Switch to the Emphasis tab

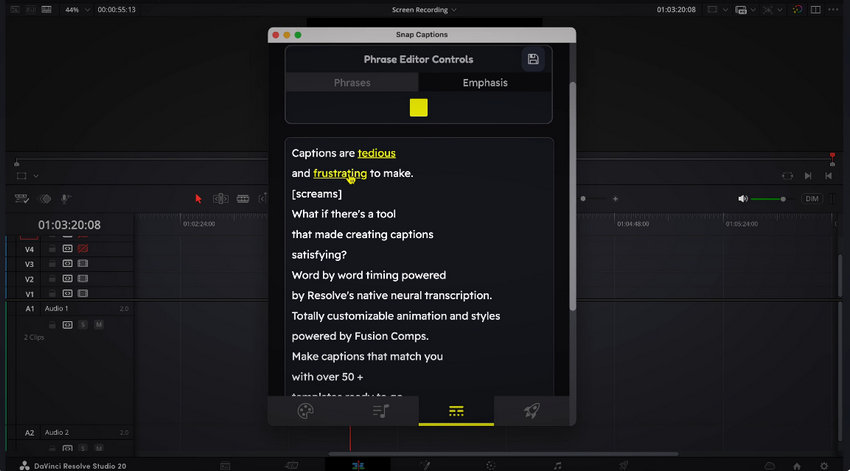[x=485, y=82]
